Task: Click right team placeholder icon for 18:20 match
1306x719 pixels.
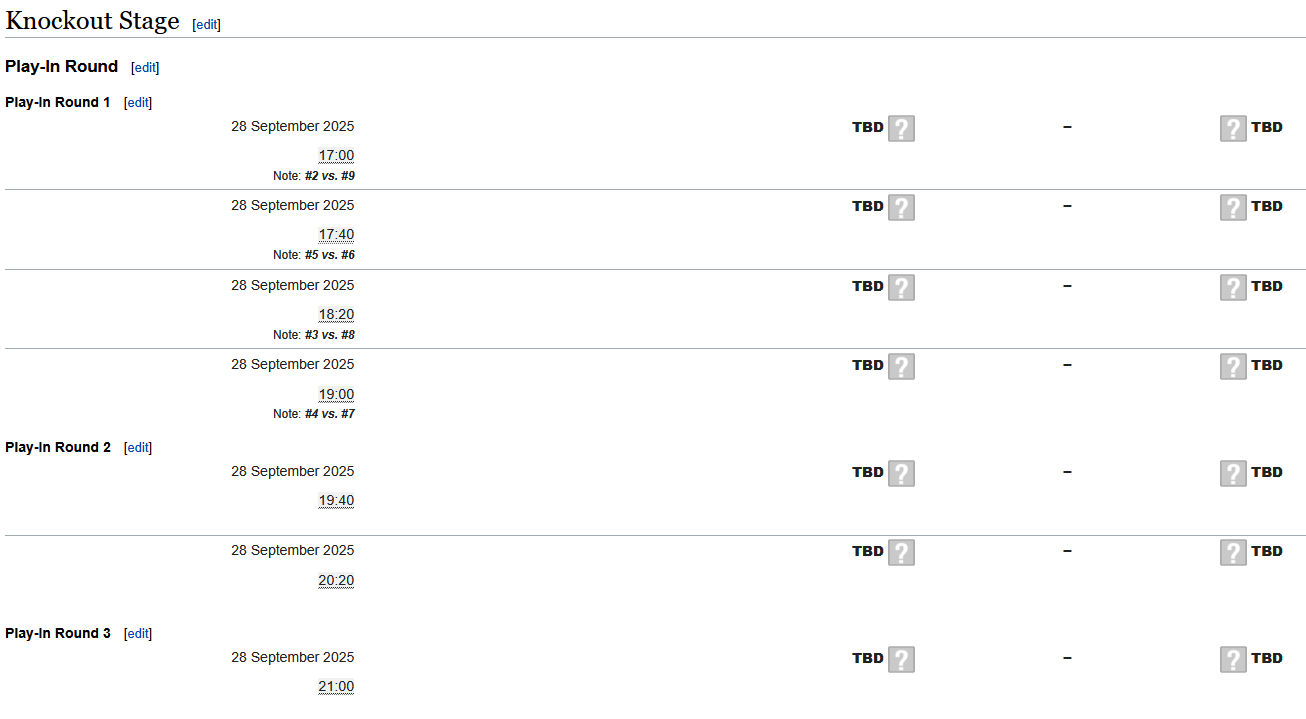Action: point(1233,287)
